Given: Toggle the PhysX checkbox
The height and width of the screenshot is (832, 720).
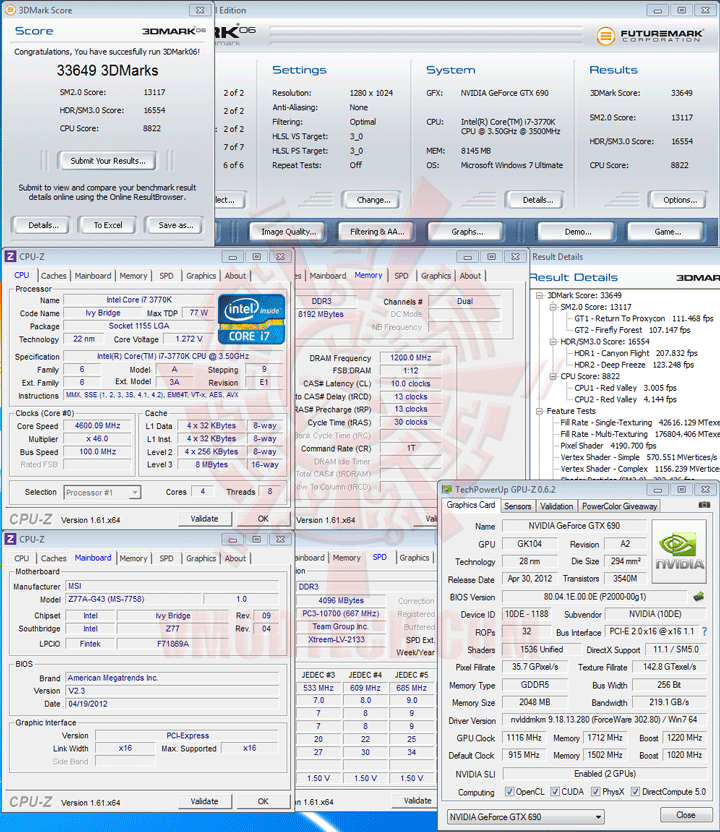Looking at the screenshot, I should pyautogui.click(x=595, y=792).
